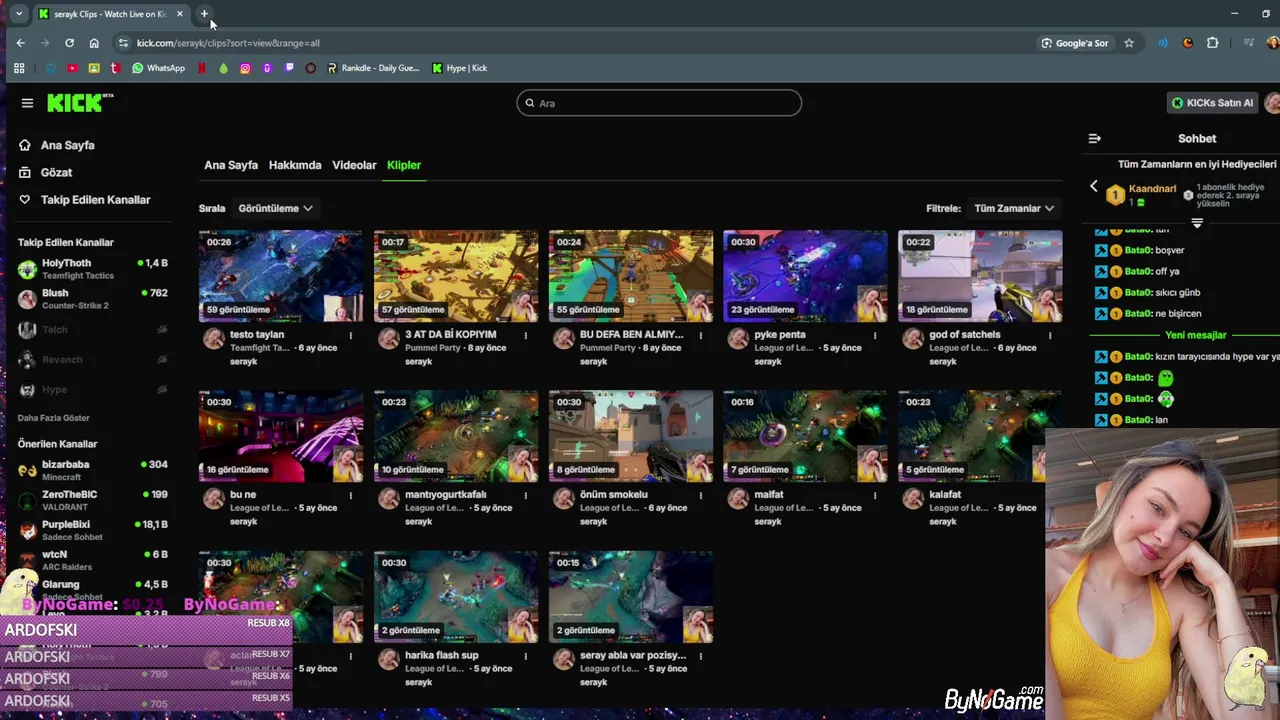This screenshot has height=720, width=1280.
Task: Play the god of satchels clip thumbnail
Action: tap(980, 276)
